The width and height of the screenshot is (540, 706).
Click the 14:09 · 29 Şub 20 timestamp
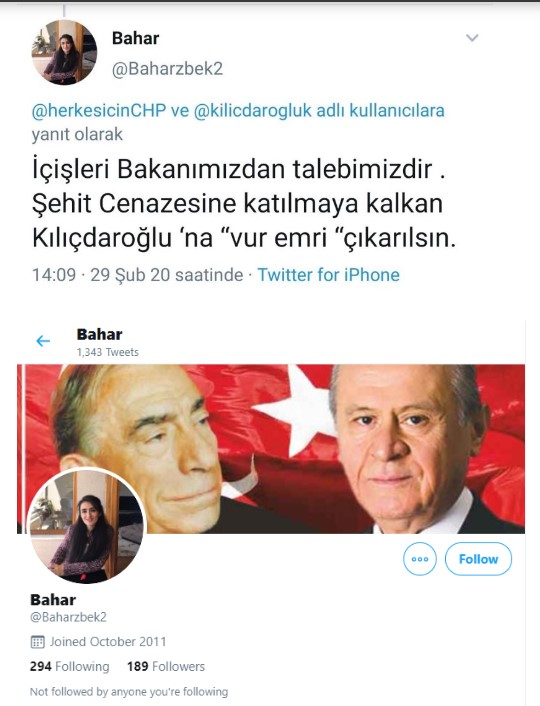137,275
